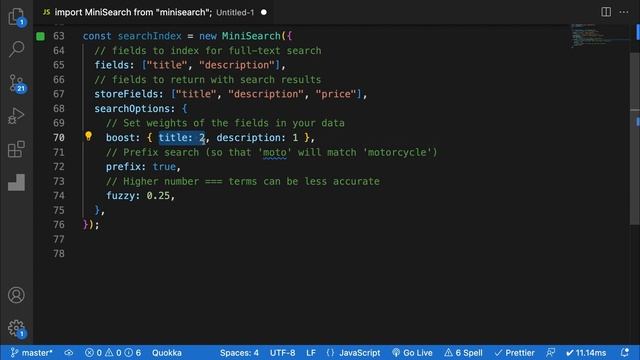Open Source Control view with 21 changes

coord(16,83)
